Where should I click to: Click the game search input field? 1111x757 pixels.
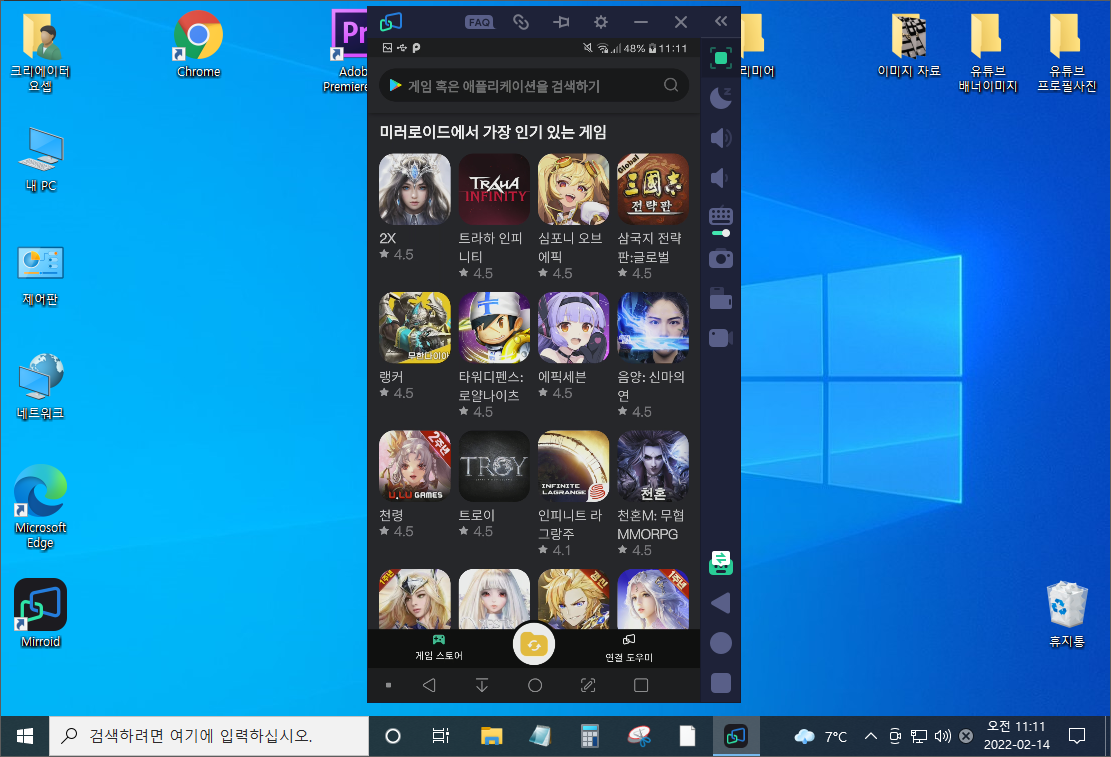pyautogui.click(x=534, y=86)
